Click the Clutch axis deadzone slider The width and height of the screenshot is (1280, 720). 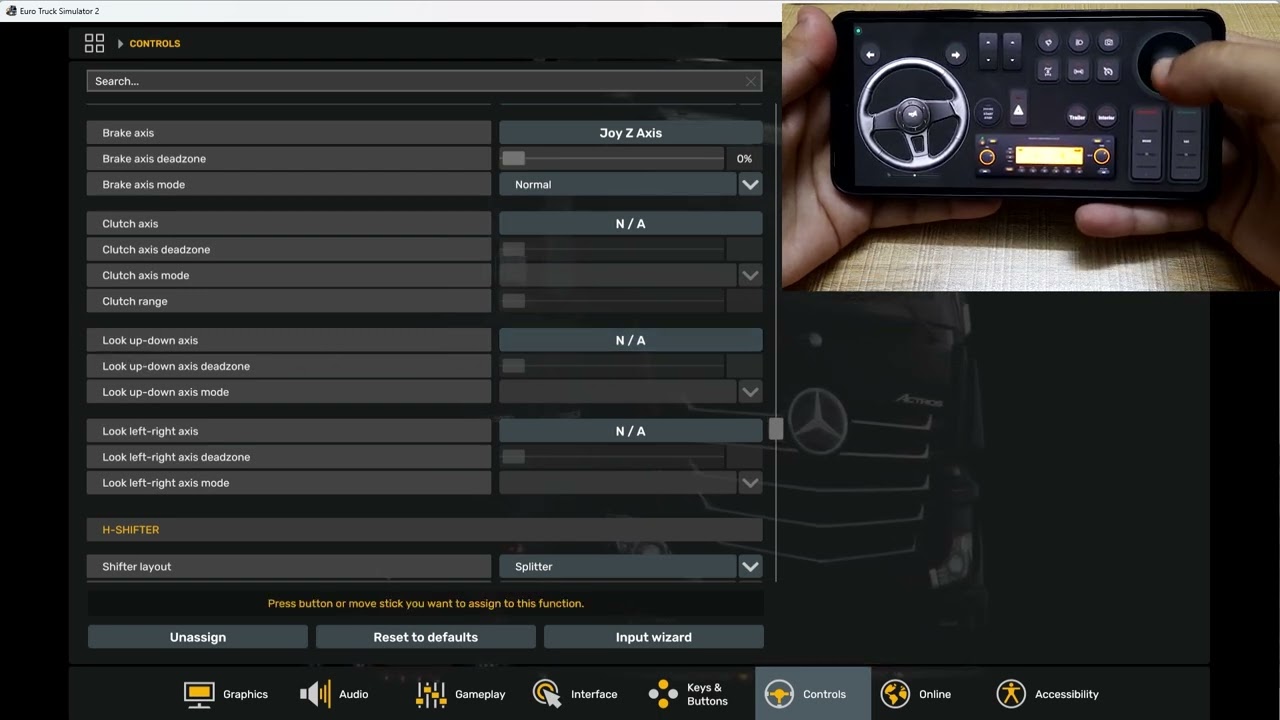pos(612,249)
